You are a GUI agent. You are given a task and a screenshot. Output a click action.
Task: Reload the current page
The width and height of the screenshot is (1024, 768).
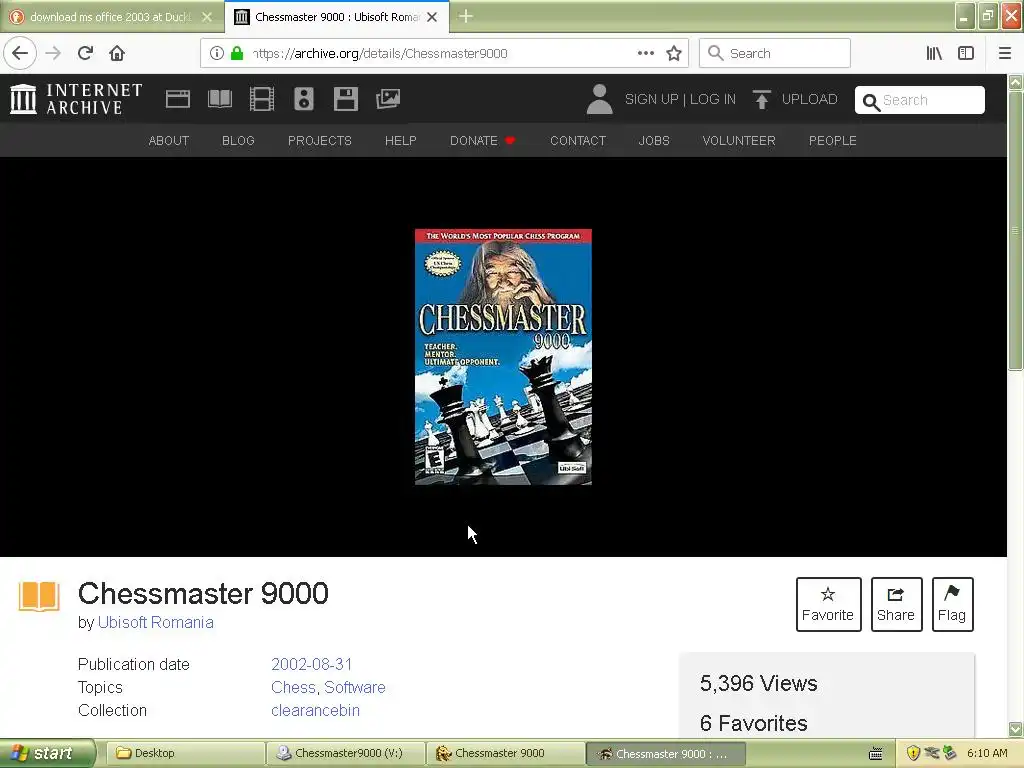click(85, 53)
